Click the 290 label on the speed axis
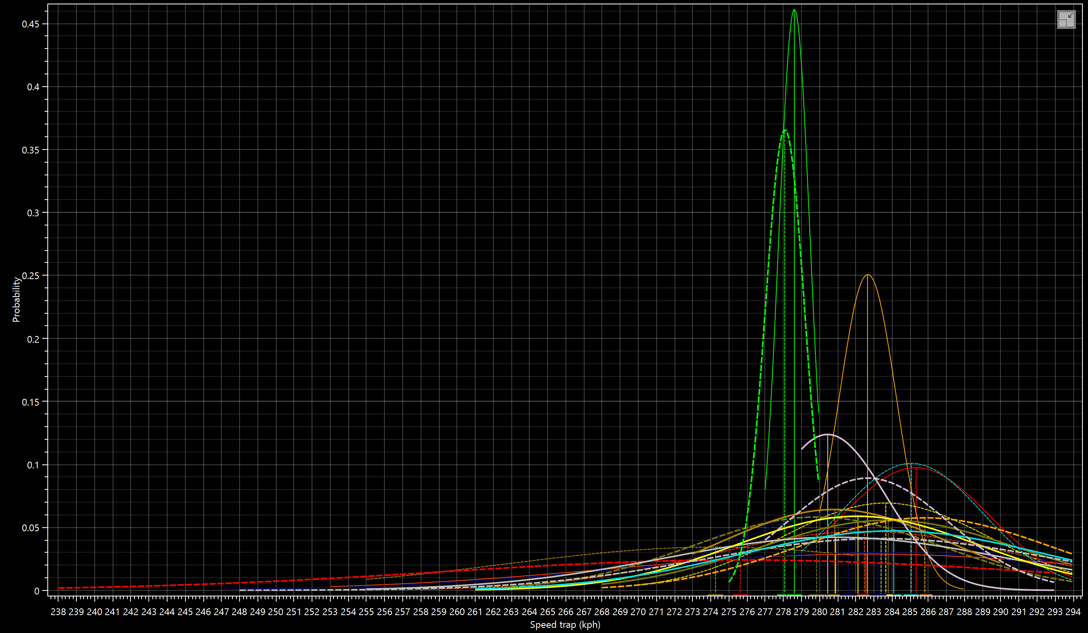 tap(1001, 611)
